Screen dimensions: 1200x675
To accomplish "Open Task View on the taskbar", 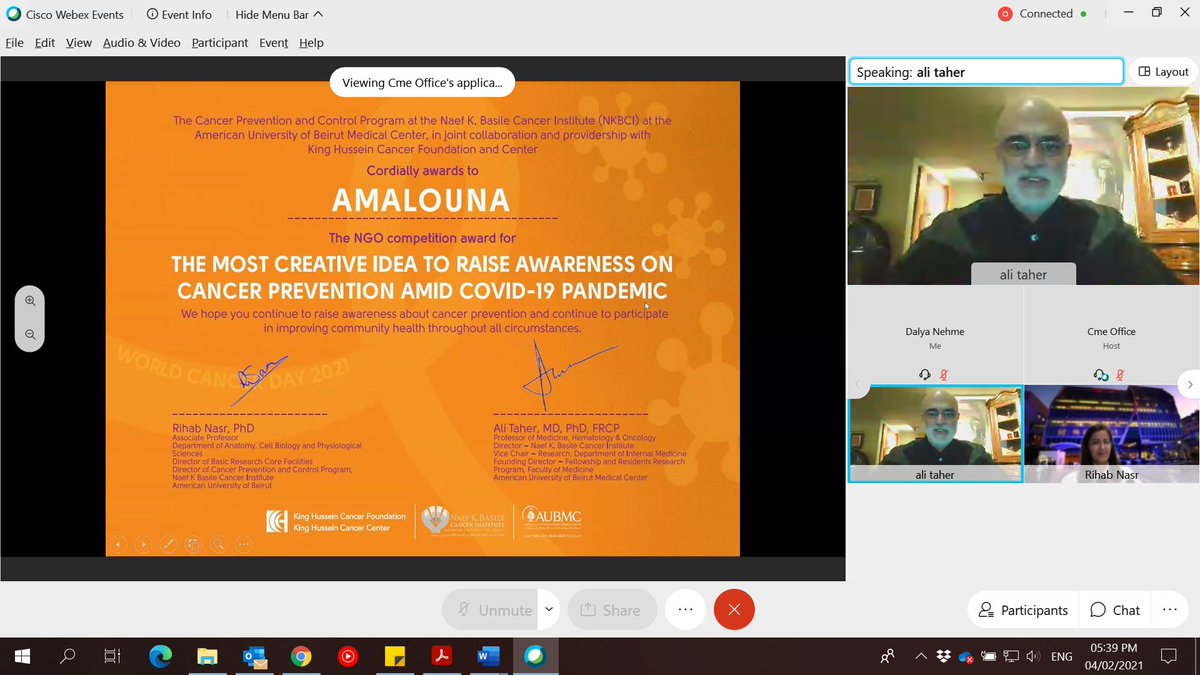I will [112, 656].
